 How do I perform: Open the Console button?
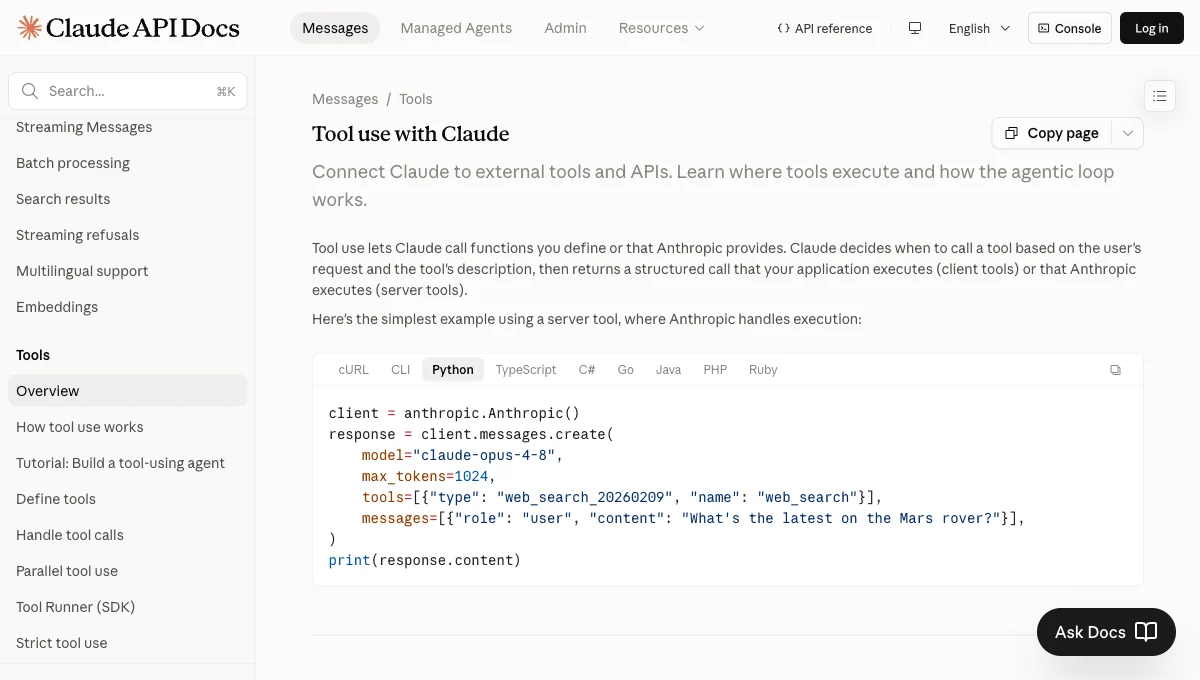(x=1070, y=28)
